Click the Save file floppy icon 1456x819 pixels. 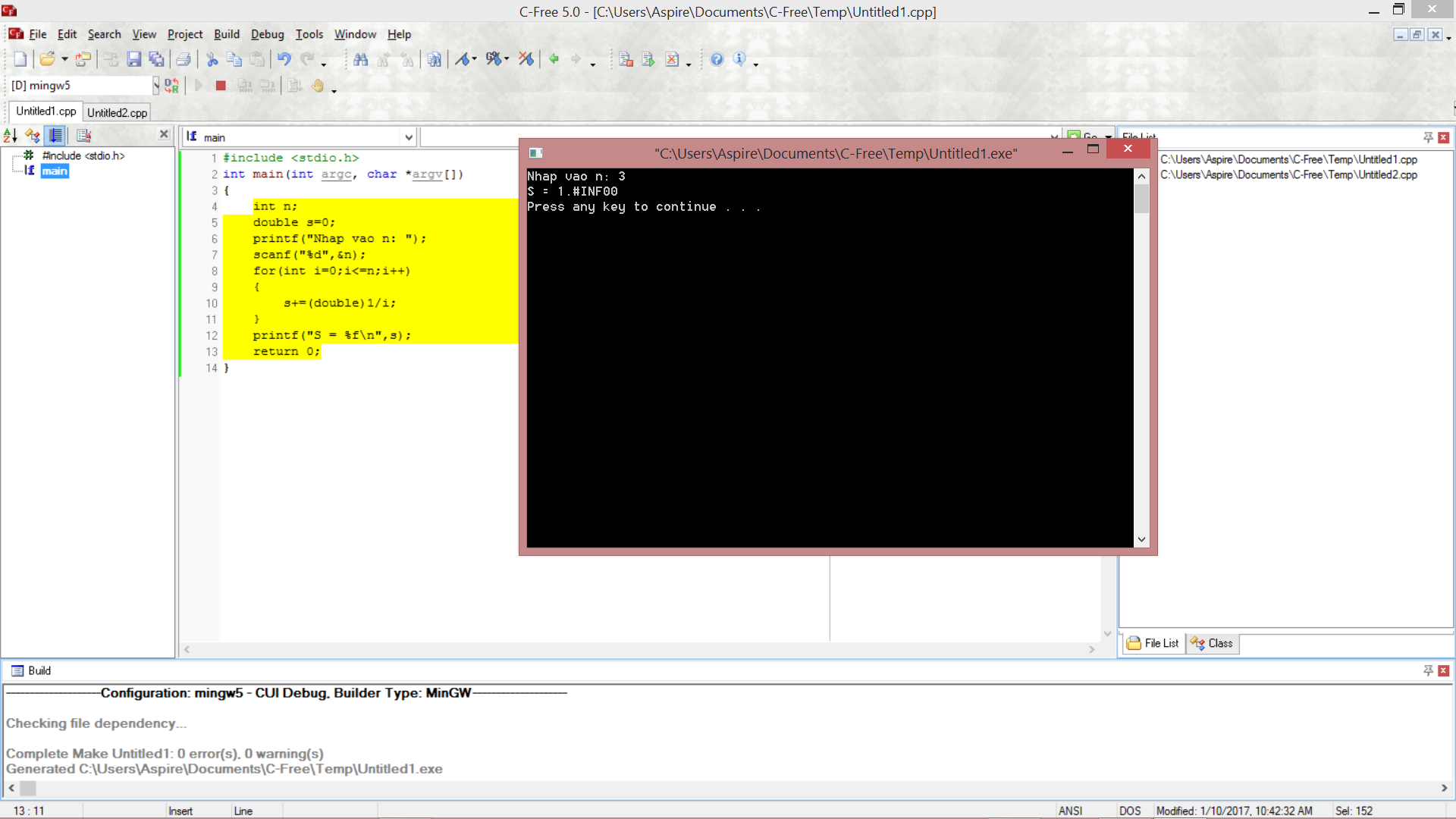click(x=134, y=59)
